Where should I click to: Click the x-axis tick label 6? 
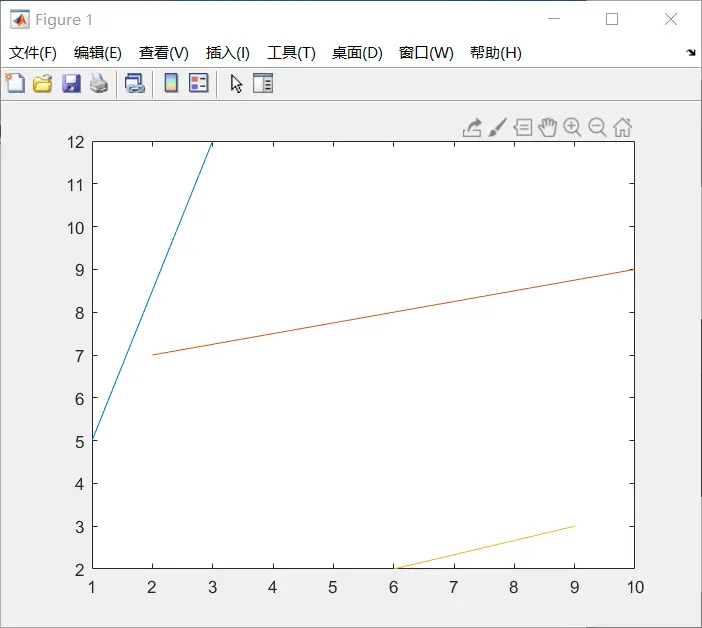coord(393,587)
